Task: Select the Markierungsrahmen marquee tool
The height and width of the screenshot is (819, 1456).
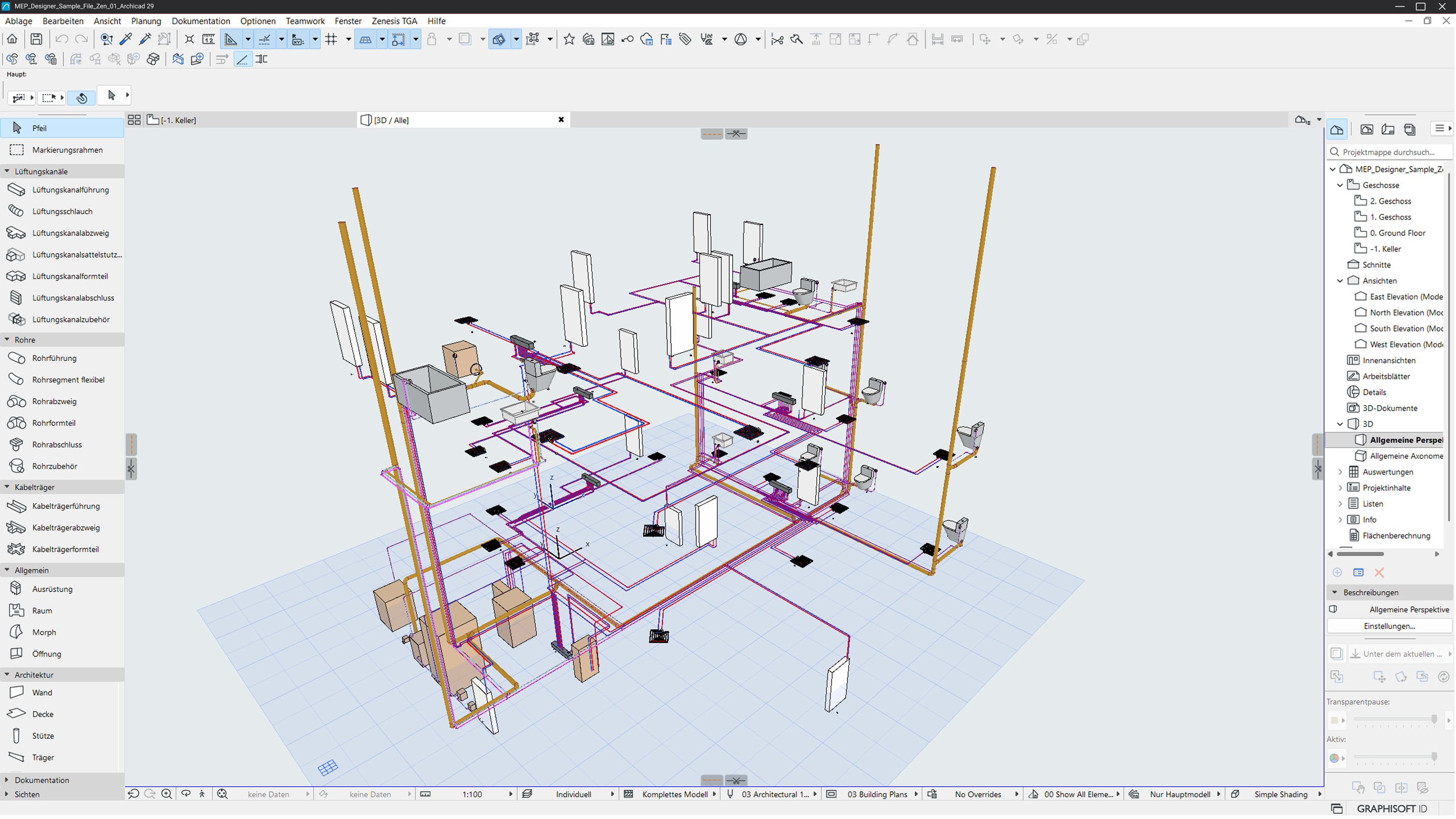Action: [x=67, y=150]
